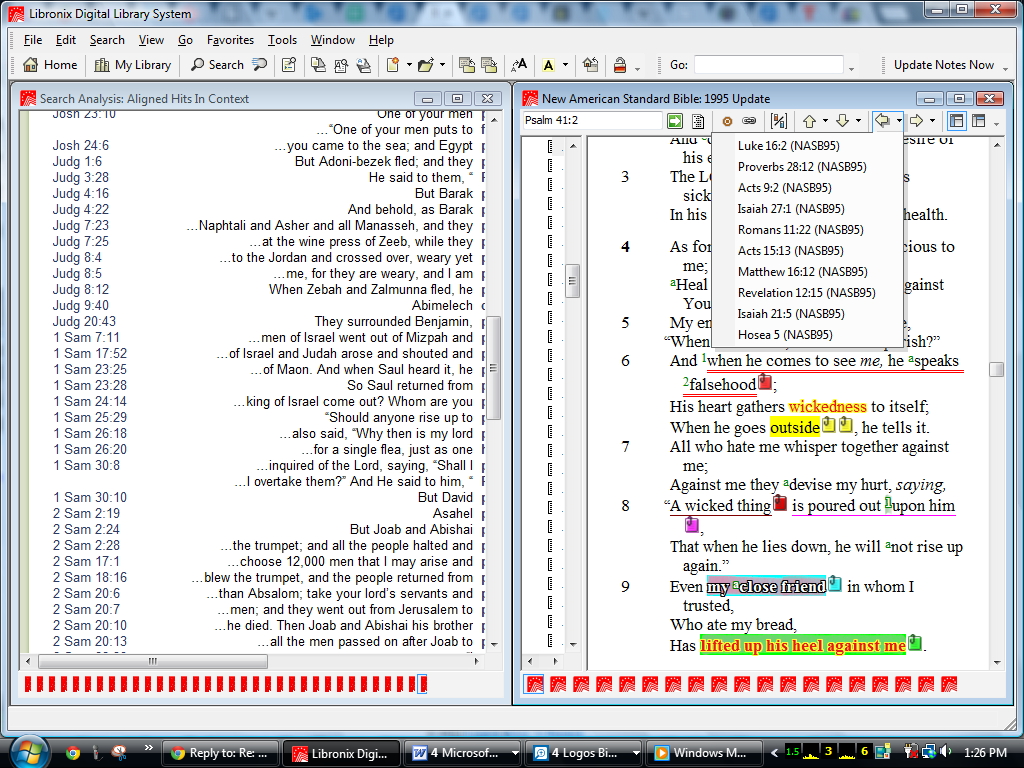
Task: Click cyan note icon after 'close friend'
Action: point(835,584)
